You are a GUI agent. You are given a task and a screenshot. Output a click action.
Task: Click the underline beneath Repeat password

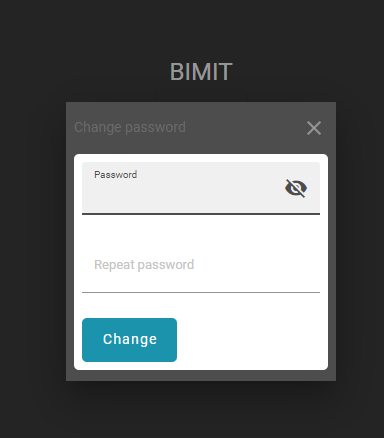(201, 292)
